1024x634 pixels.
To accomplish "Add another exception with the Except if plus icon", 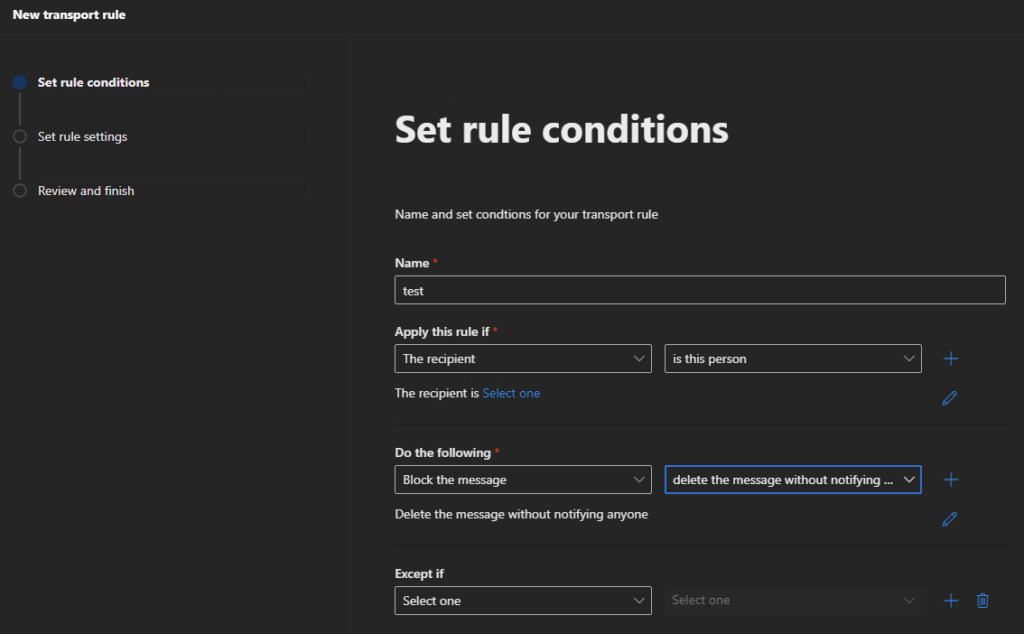I will (951, 601).
